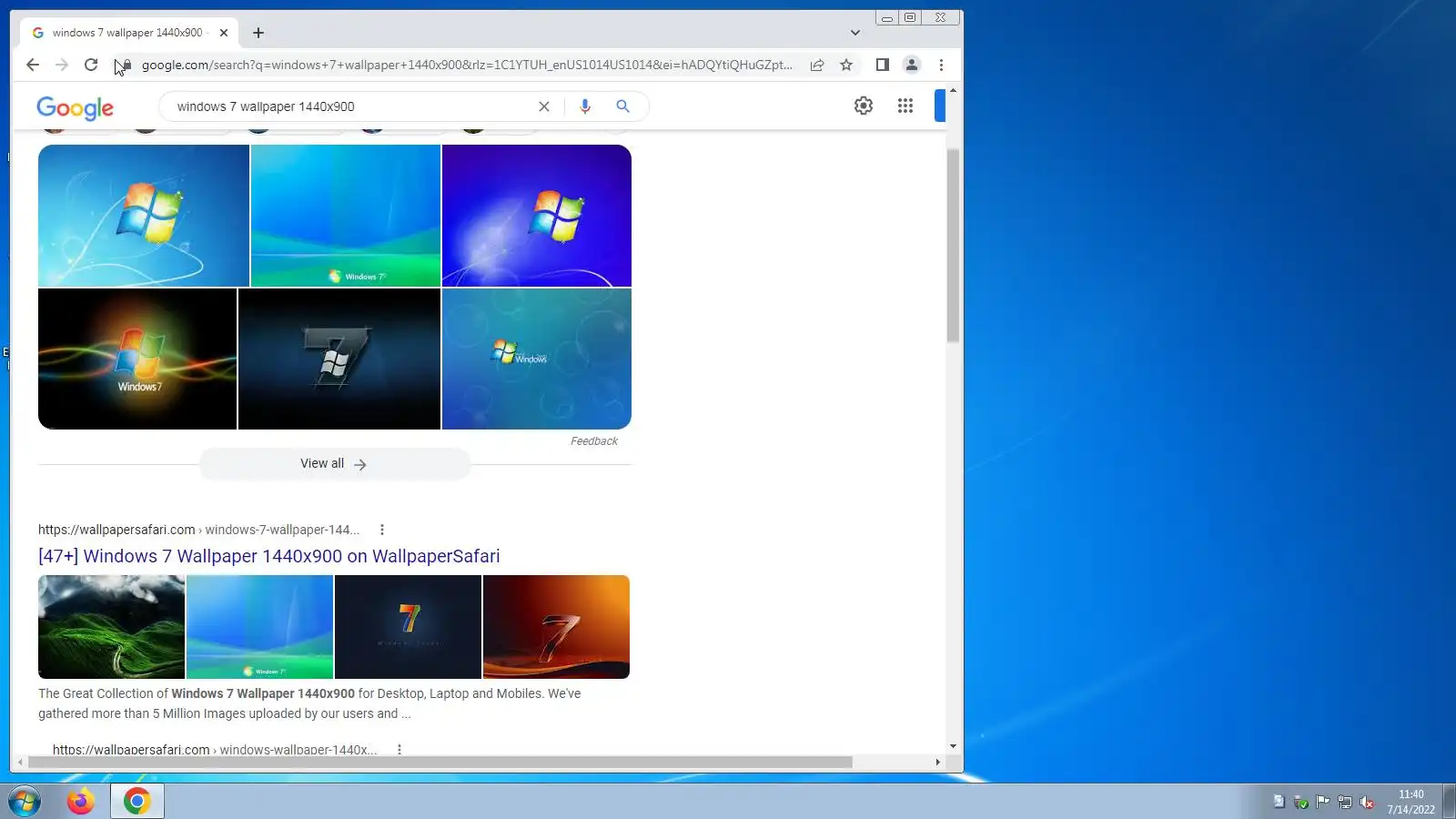
Task: Click into the Google search field
Action: tap(353, 106)
